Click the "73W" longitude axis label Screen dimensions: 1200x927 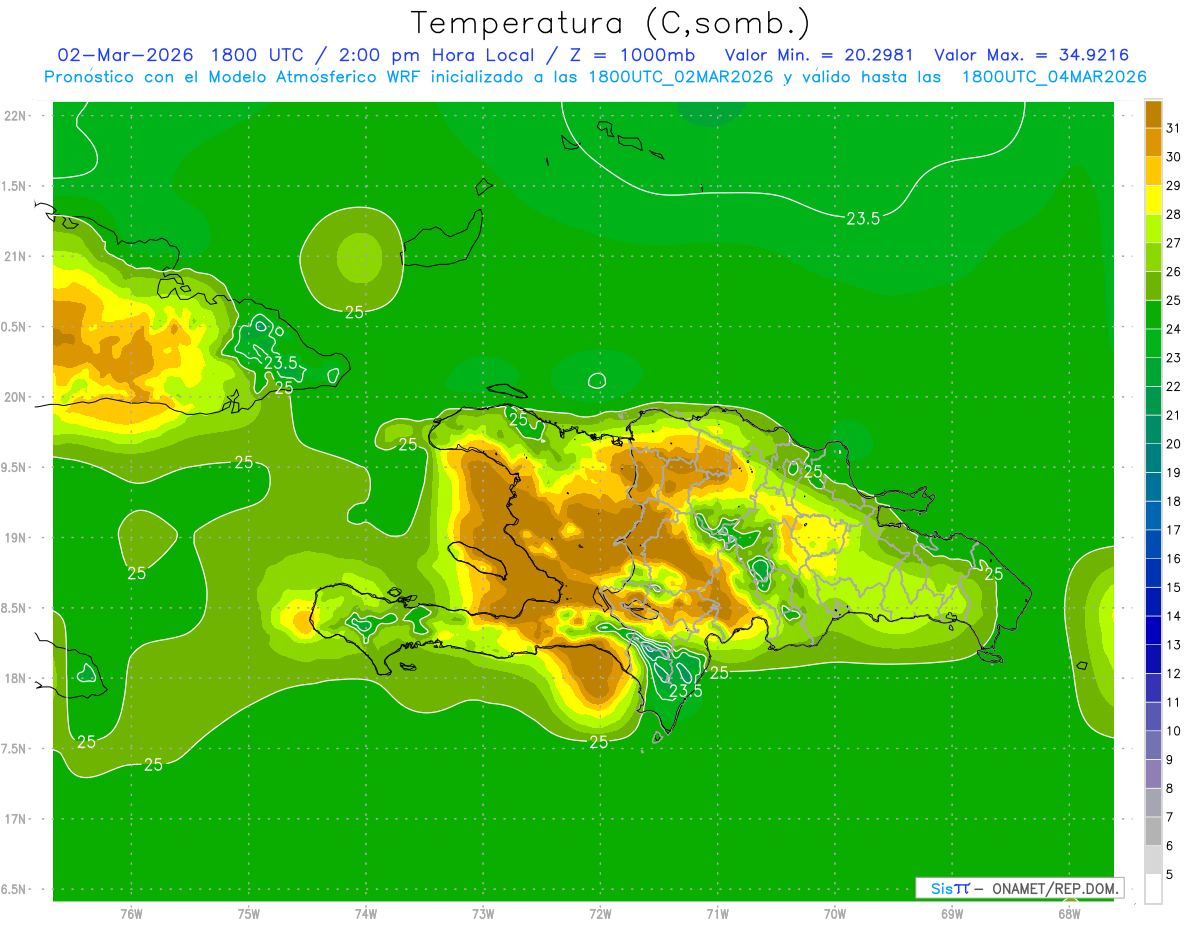[483, 912]
